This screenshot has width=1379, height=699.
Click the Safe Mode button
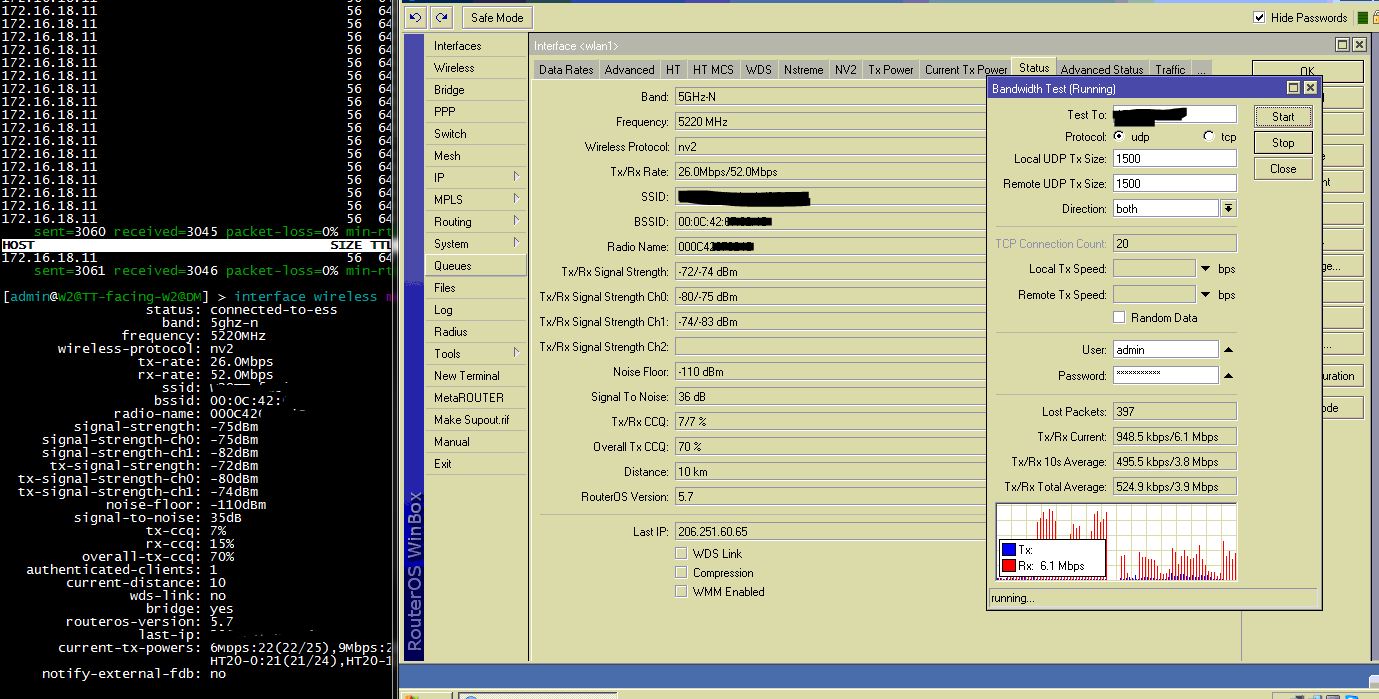[497, 17]
